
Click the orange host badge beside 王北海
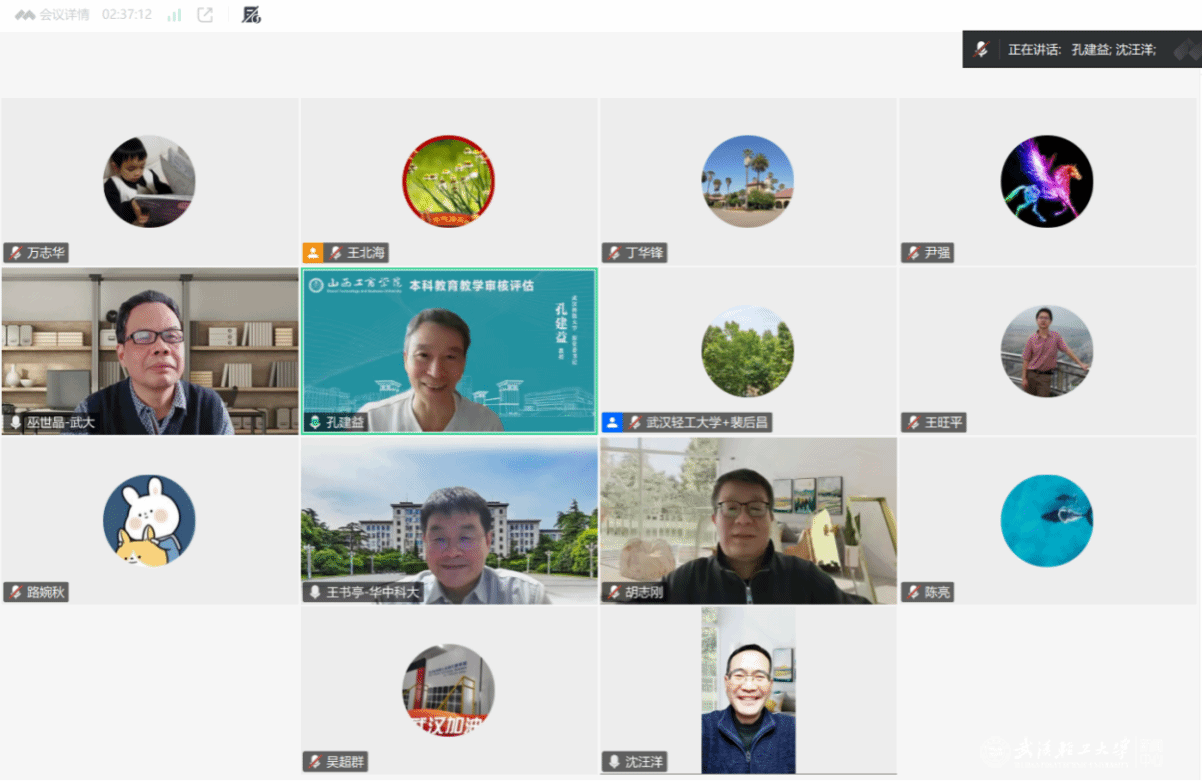pos(312,253)
